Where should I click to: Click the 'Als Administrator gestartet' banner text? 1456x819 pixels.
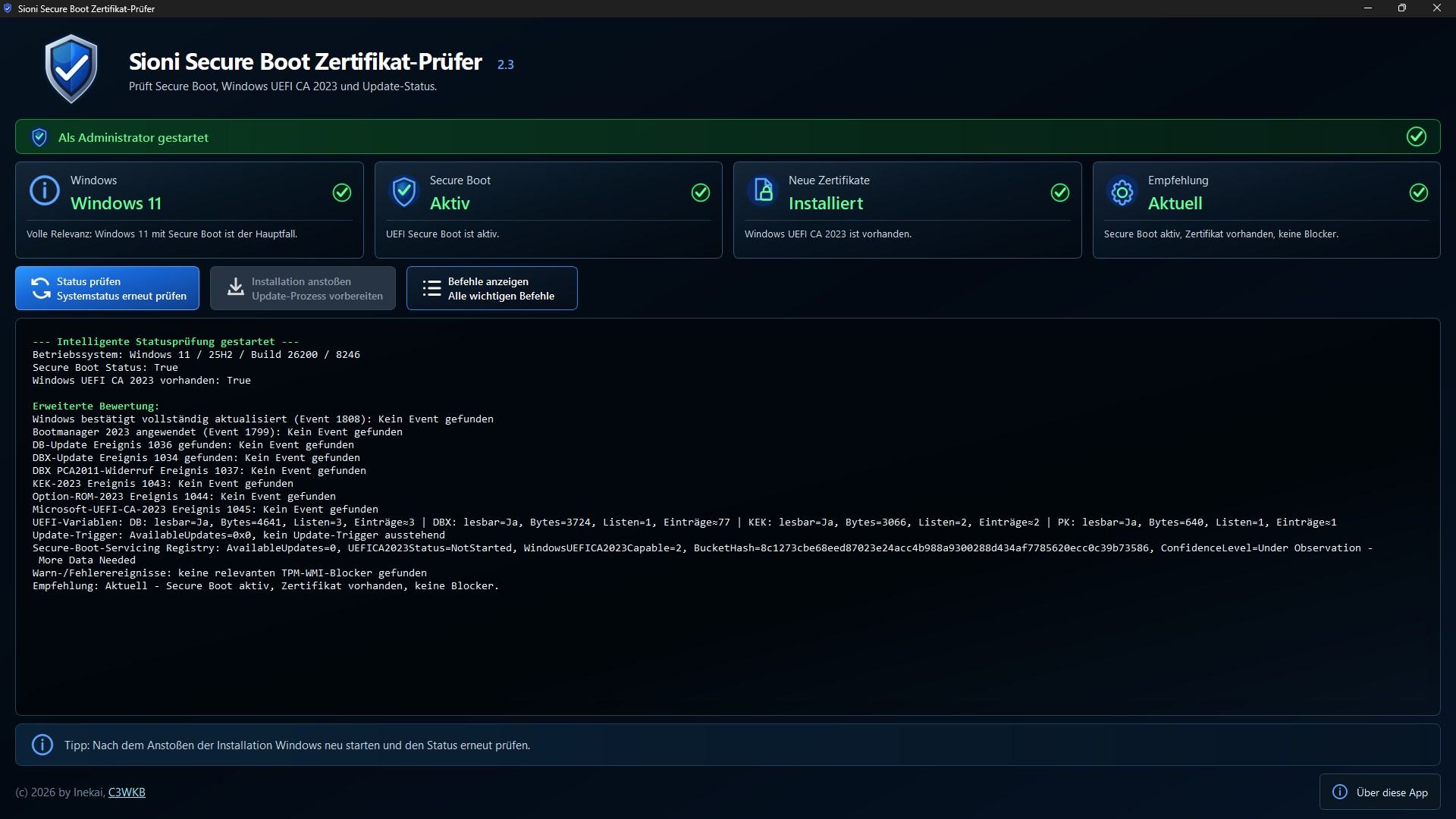point(133,137)
